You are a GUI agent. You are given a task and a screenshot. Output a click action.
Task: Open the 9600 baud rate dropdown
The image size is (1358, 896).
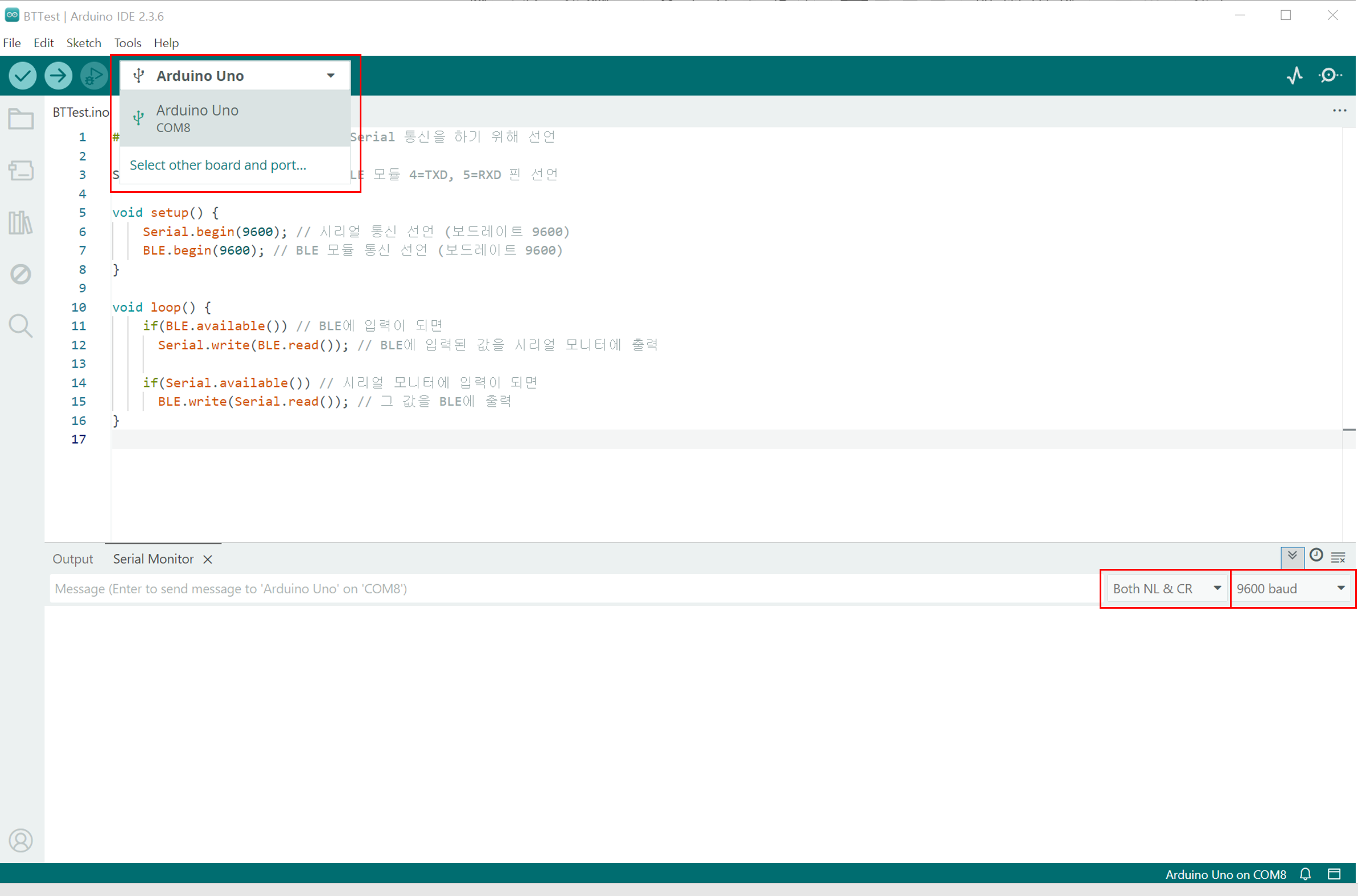pyautogui.click(x=1292, y=589)
